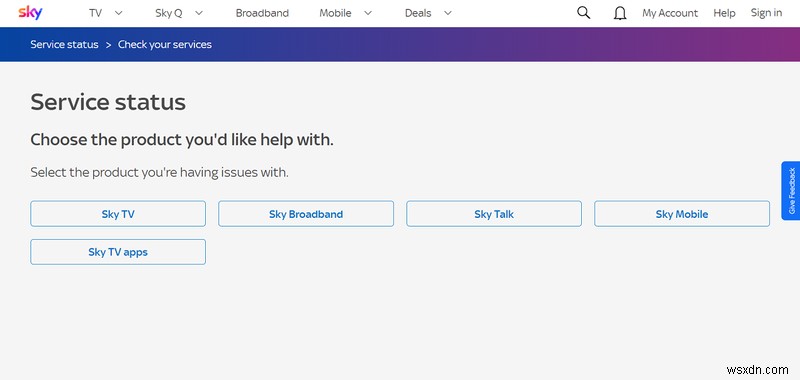Open My Account link
The height and width of the screenshot is (380, 800).
tap(670, 13)
